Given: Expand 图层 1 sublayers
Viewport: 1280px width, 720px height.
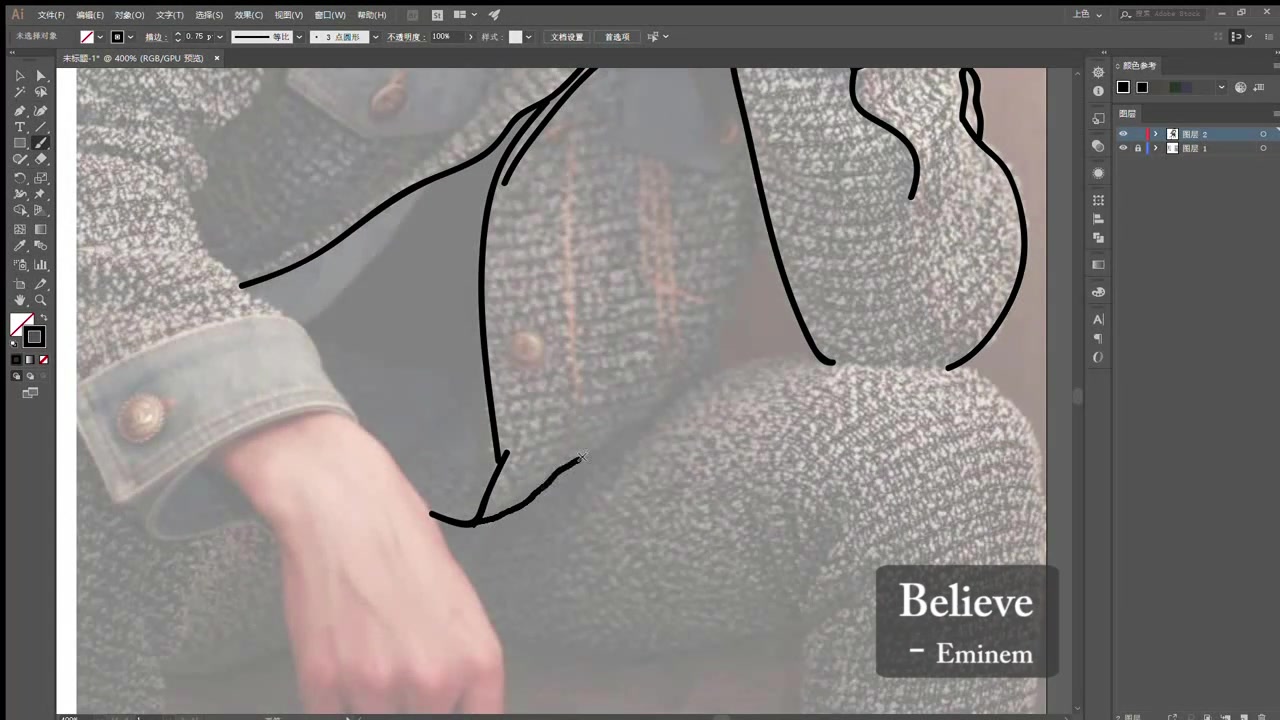Looking at the screenshot, I should tap(1156, 148).
